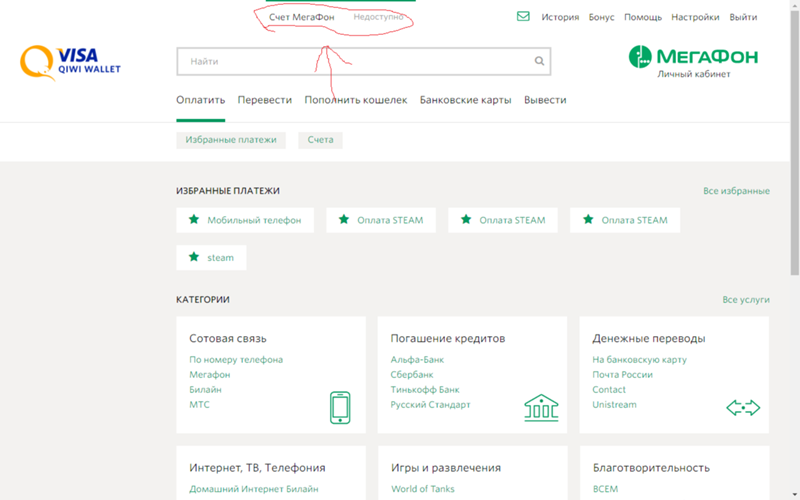Viewport: 800px width, 500px height.
Task: Click the Счета button
Action: point(320,140)
